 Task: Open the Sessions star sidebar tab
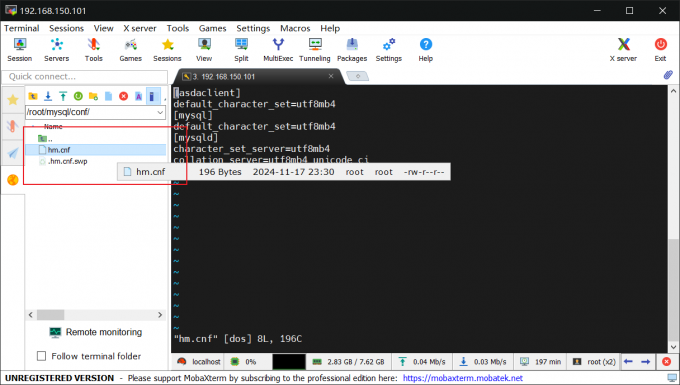pyautogui.click(x=13, y=100)
